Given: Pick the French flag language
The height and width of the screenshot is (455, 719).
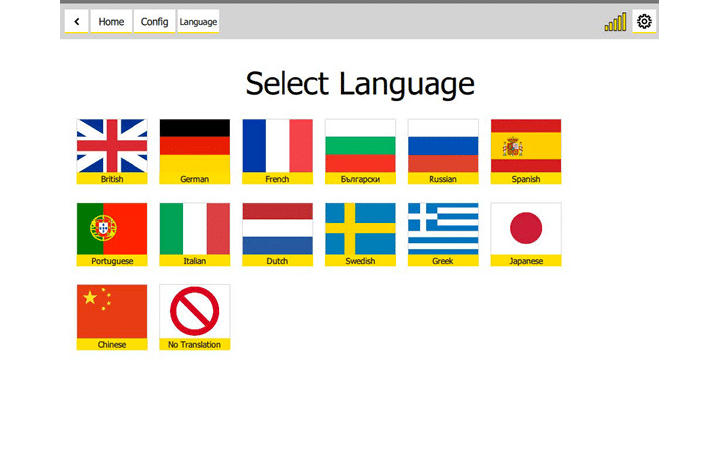Looking at the screenshot, I should point(277,151).
